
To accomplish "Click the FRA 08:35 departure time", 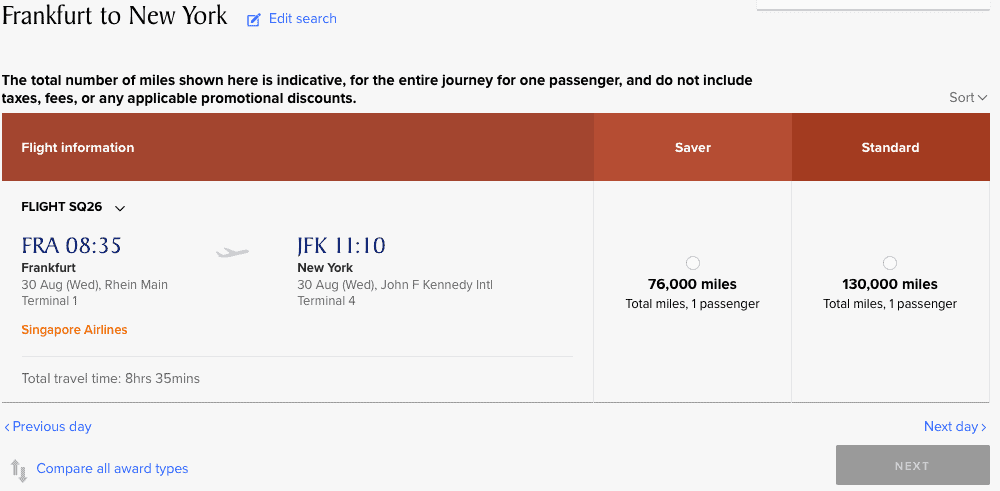I will [71, 246].
